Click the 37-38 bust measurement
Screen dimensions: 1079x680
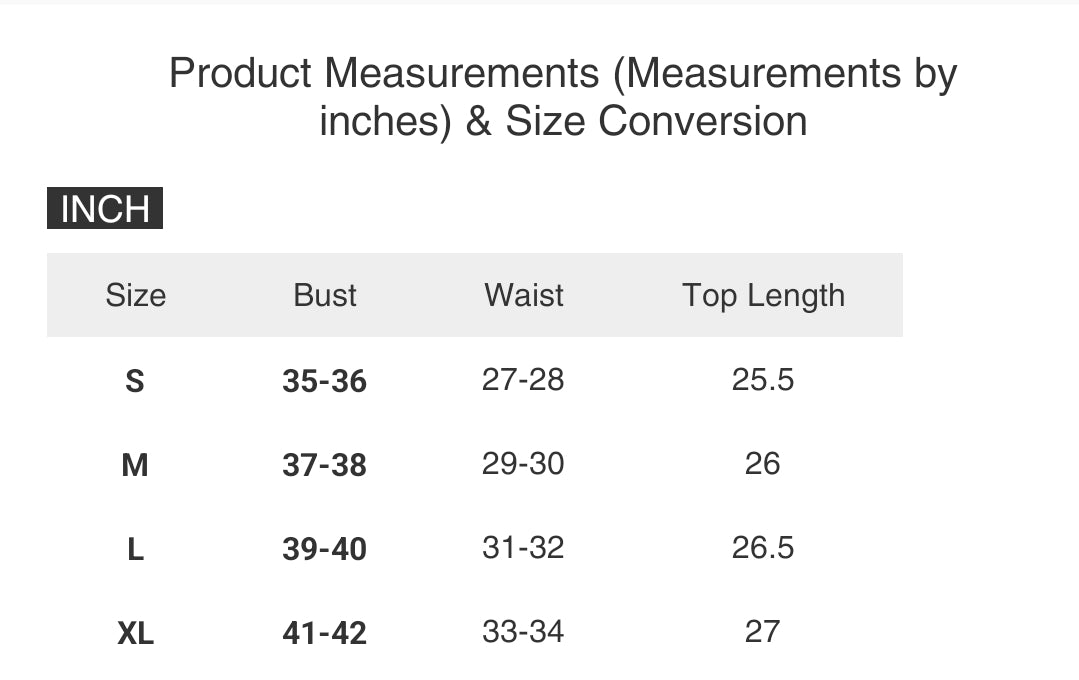[324, 465]
